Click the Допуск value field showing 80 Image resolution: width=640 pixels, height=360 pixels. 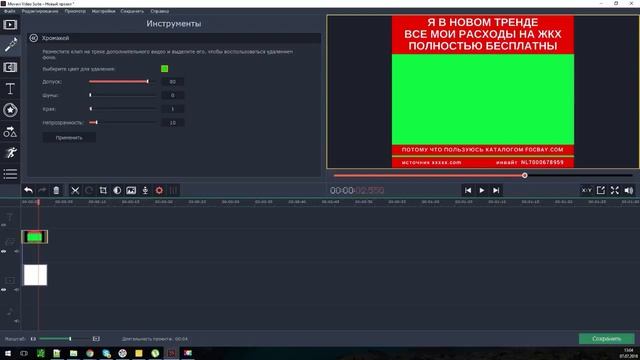(x=173, y=82)
